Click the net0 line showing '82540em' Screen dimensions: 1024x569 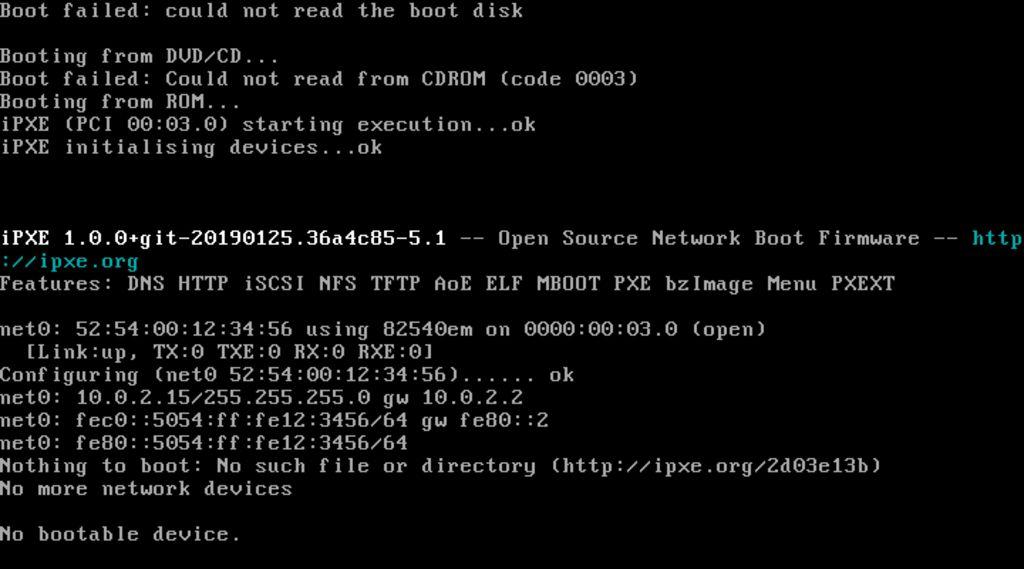click(382, 329)
